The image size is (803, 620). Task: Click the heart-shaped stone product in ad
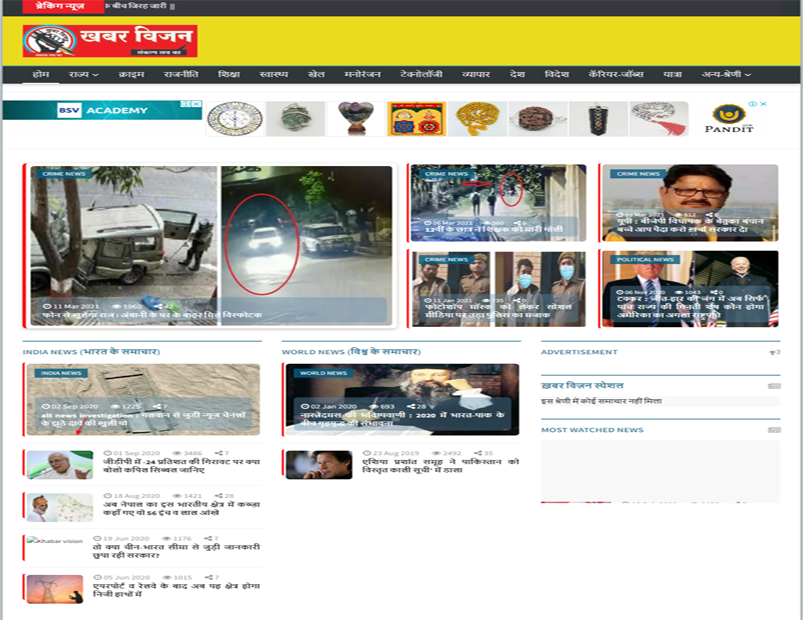pos(355,118)
